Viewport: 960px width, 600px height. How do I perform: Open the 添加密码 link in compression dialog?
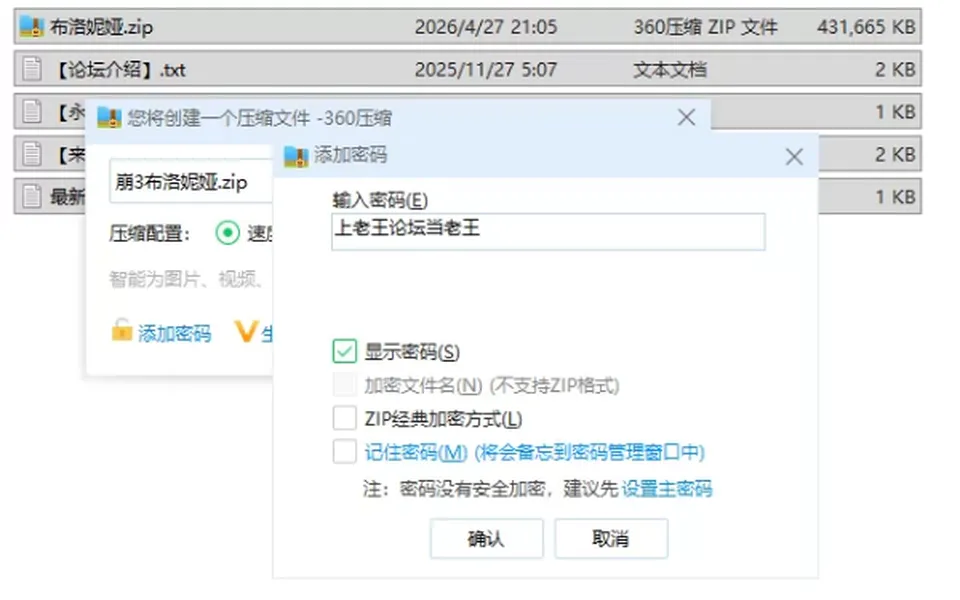[174, 333]
